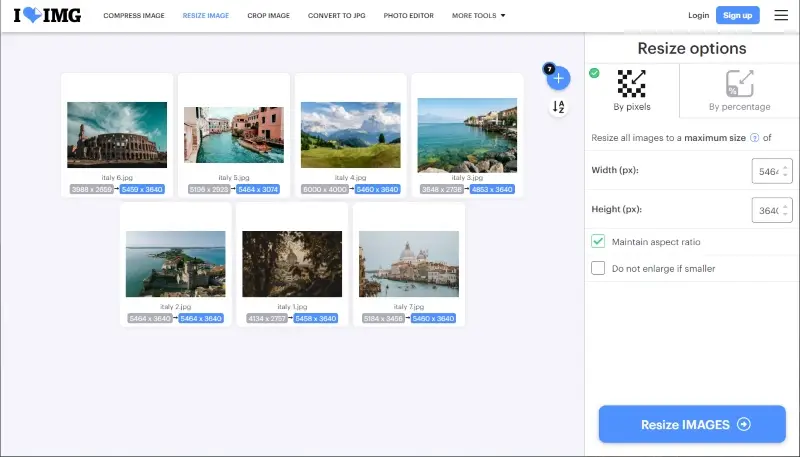The image size is (800, 457).
Task: Open the hamburger menu
Action: click(781, 15)
